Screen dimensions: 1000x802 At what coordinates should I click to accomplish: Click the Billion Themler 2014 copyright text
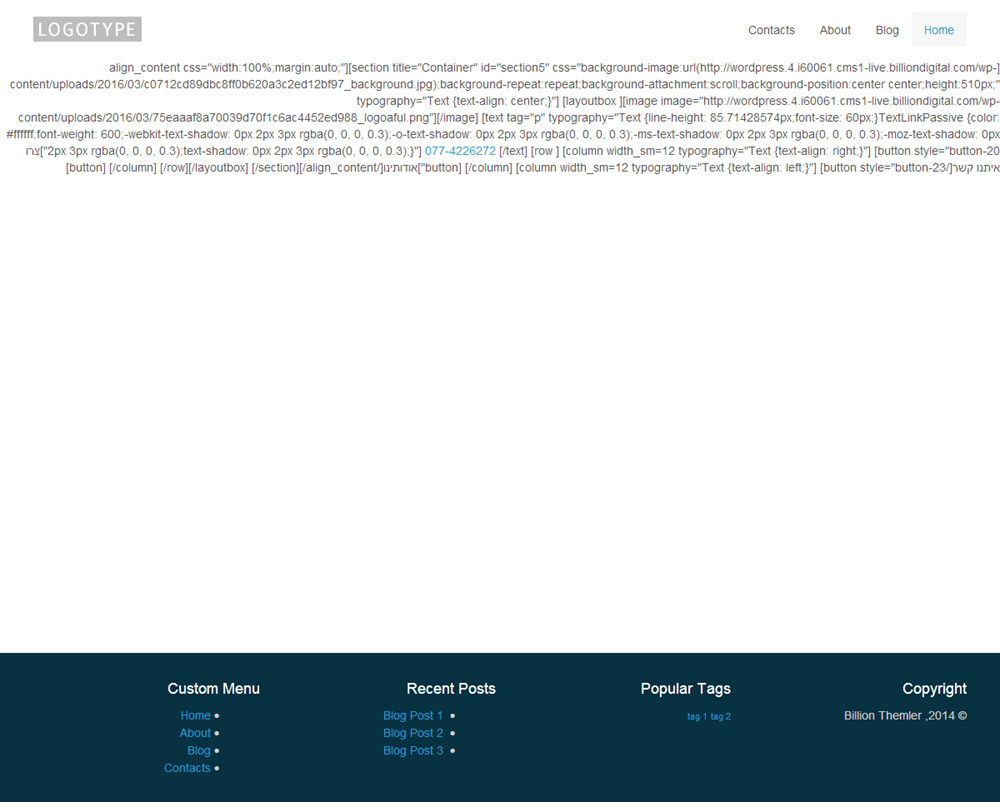905,716
